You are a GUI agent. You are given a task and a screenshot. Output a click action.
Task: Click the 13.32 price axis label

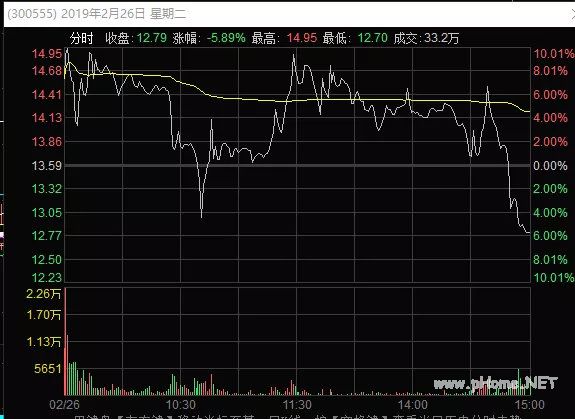[x=47, y=189]
